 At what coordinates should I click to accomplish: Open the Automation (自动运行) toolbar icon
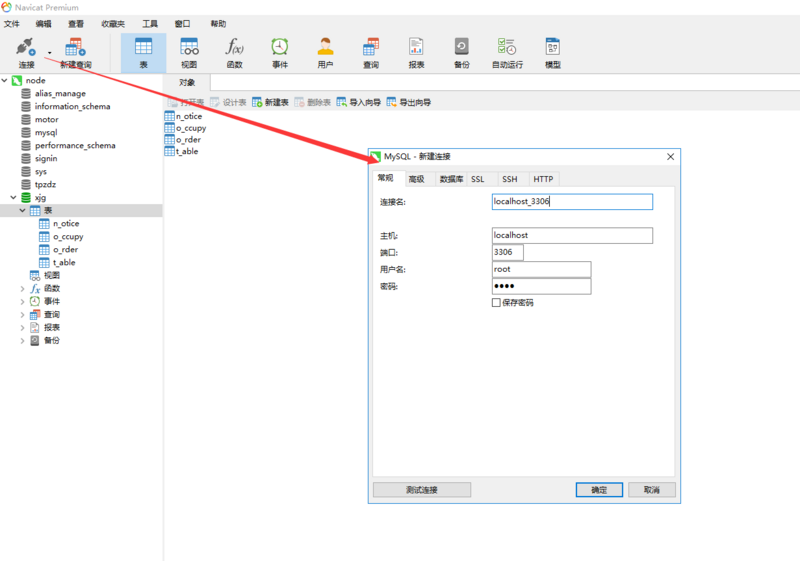[x=507, y=47]
